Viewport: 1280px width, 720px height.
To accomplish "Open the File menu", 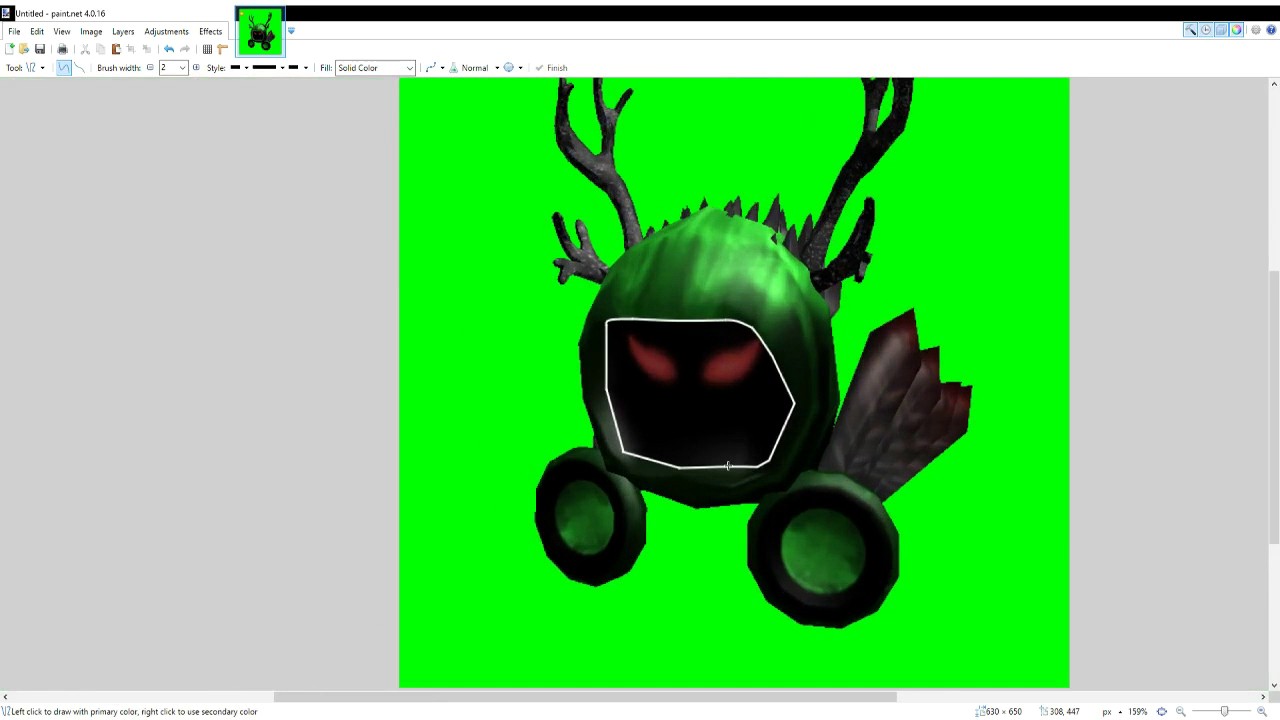I will coord(14,31).
